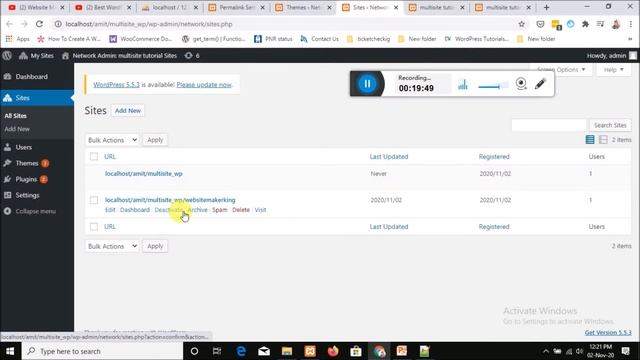Open Users in the sidebar
Viewport: 640px width, 360px height.
coord(37,147)
